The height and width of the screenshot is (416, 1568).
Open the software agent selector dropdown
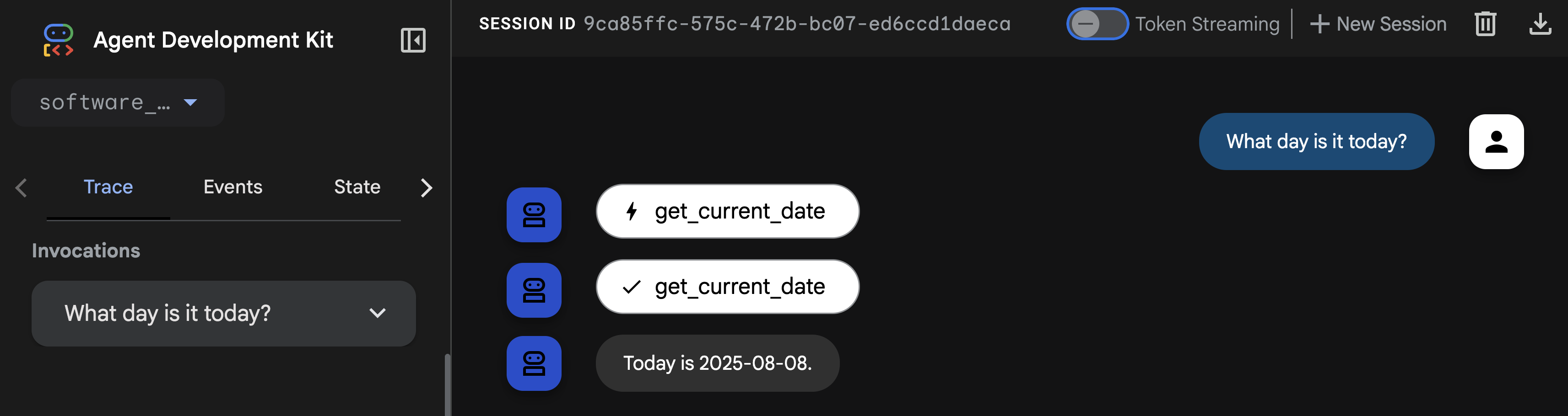tap(117, 102)
